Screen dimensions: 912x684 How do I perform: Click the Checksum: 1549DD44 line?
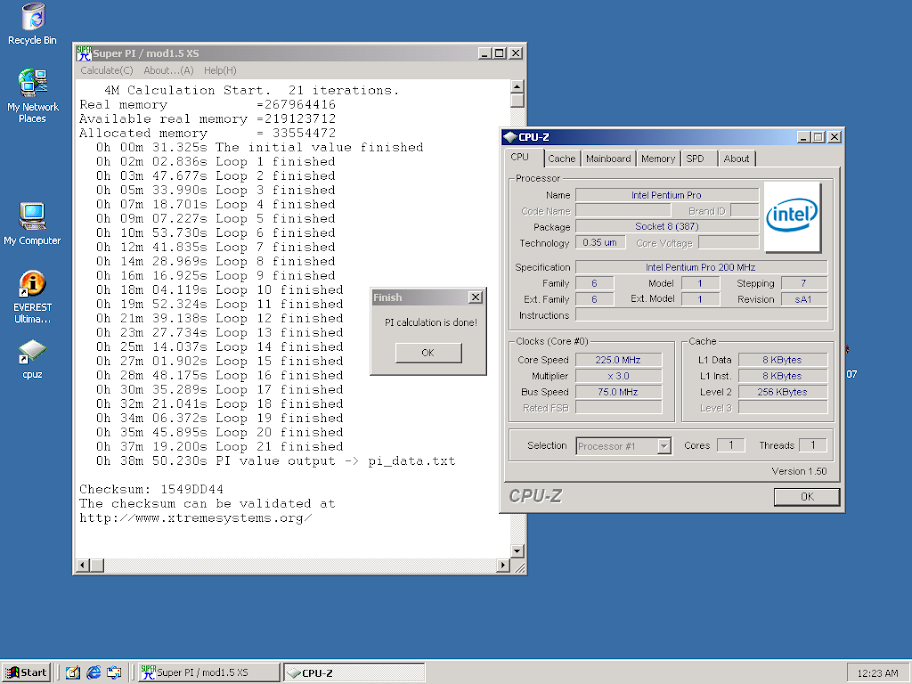pos(151,489)
